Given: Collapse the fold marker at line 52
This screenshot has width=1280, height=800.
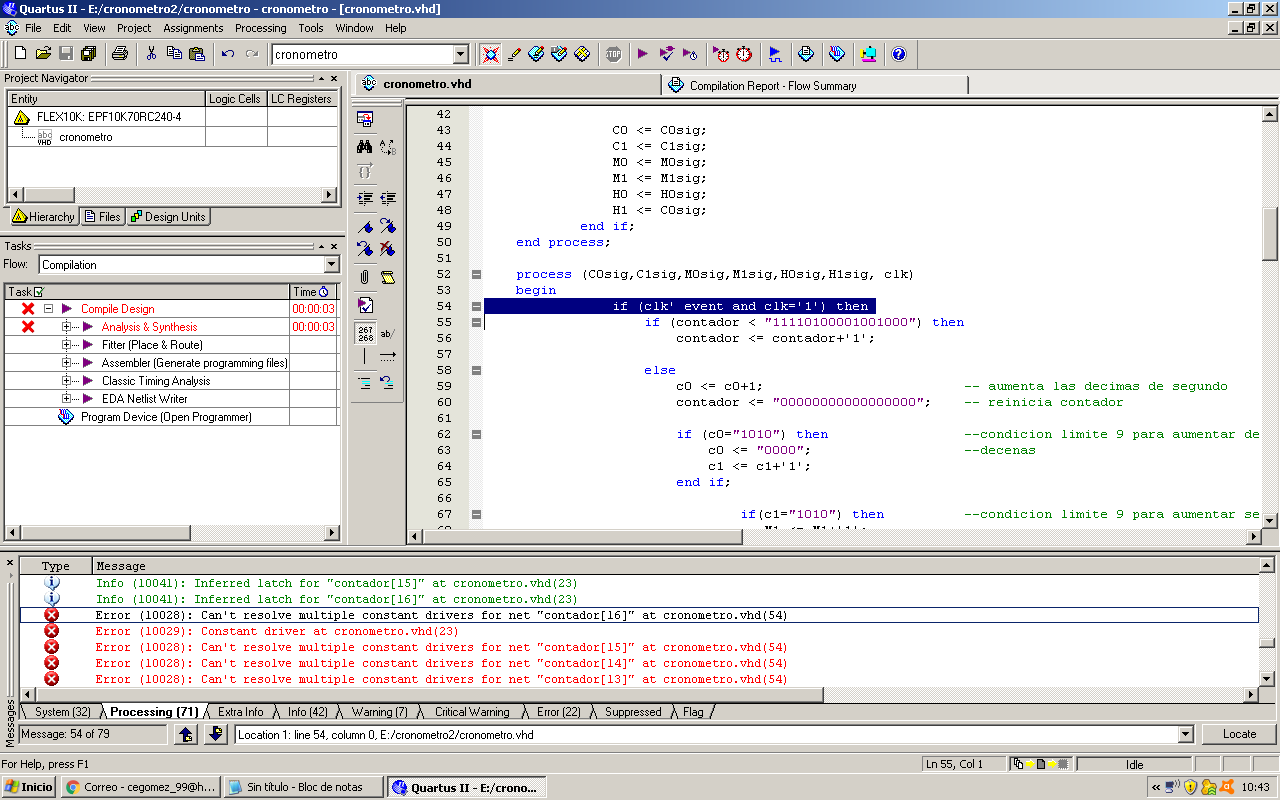Looking at the screenshot, I should tap(477, 274).
